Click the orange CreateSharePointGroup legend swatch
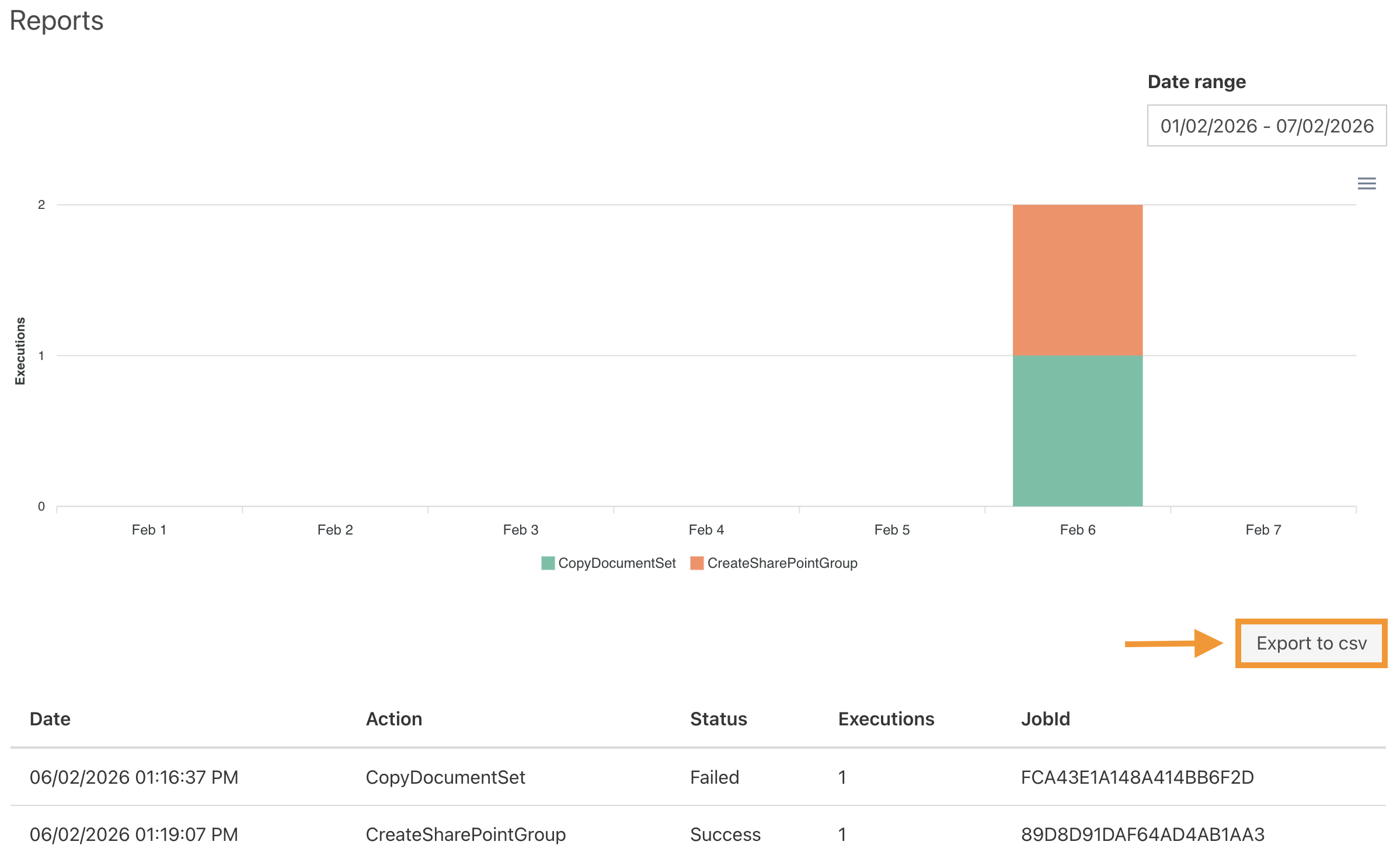Image resolution: width=1400 pixels, height=859 pixels. (x=696, y=563)
